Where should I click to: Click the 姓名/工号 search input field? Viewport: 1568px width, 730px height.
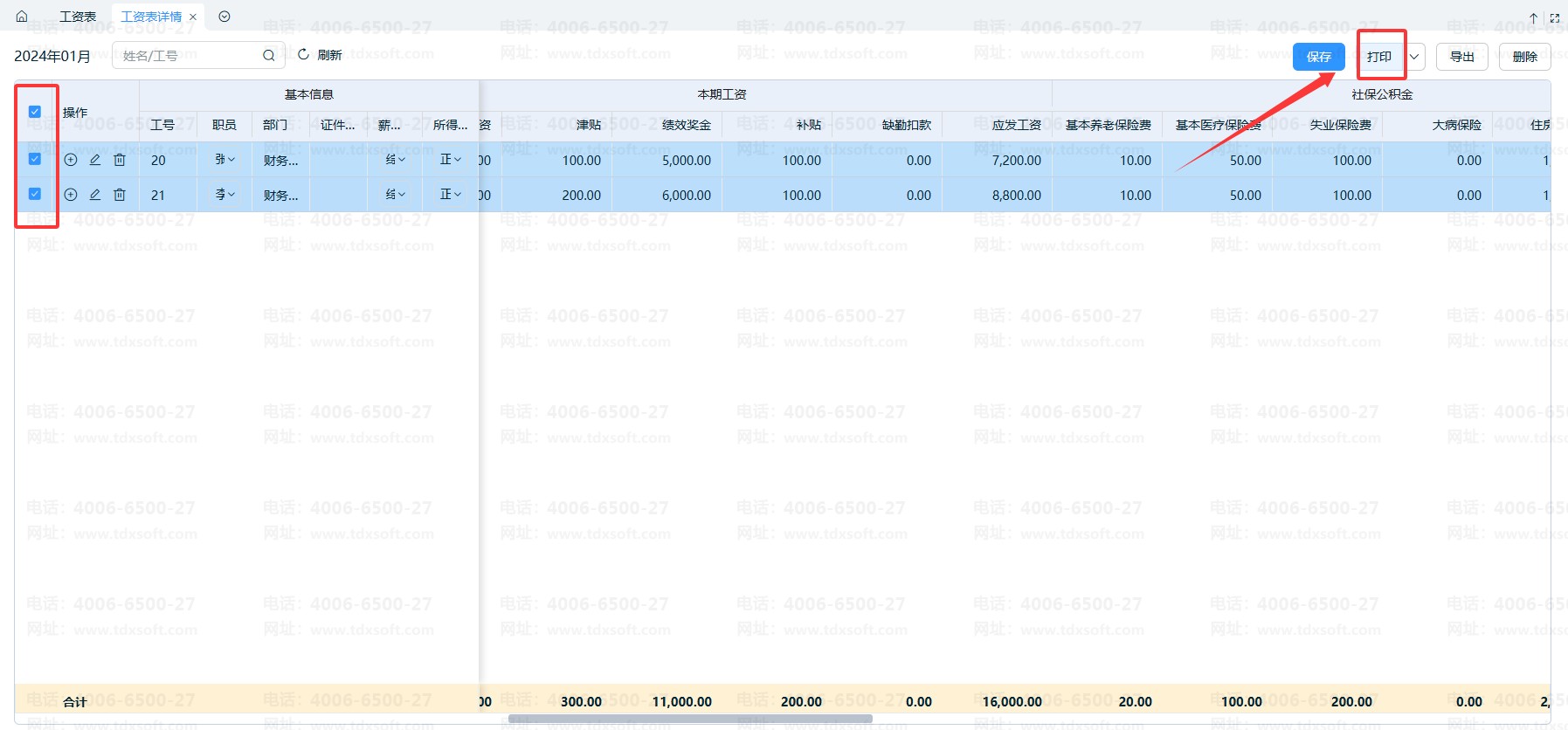(x=188, y=56)
